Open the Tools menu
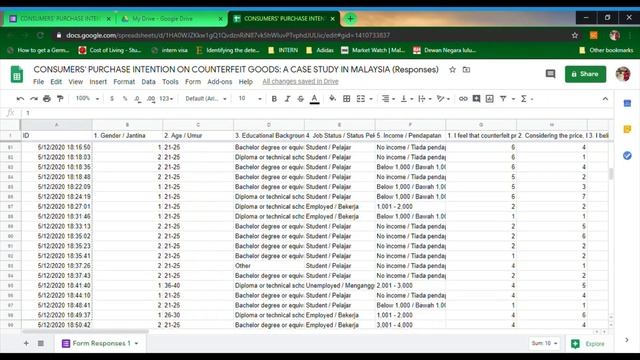Image resolution: width=640 pixels, height=360 pixels. (170, 82)
